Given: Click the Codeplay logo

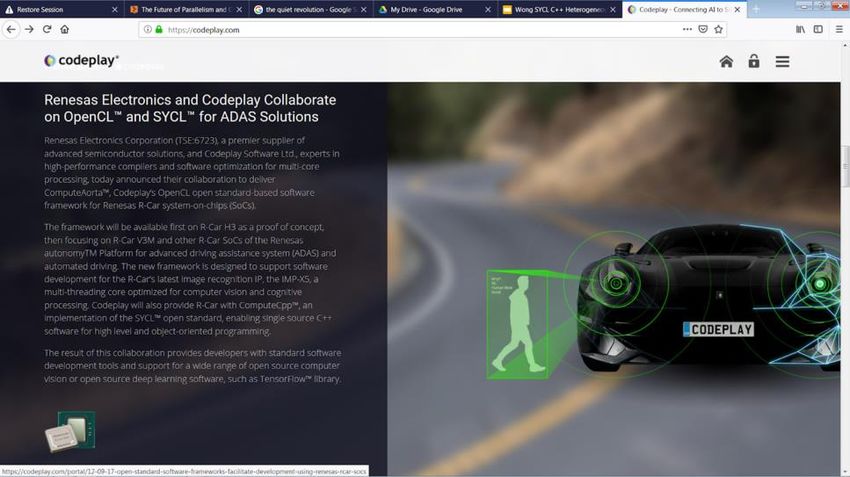Looking at the screenshot, I should 81,60.
